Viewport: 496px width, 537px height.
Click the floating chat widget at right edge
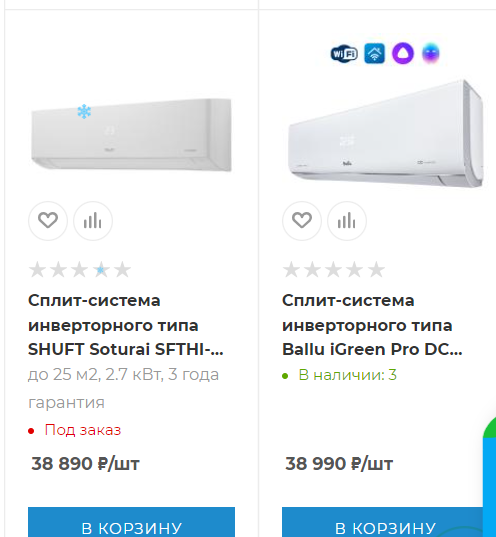pos(489,476)
